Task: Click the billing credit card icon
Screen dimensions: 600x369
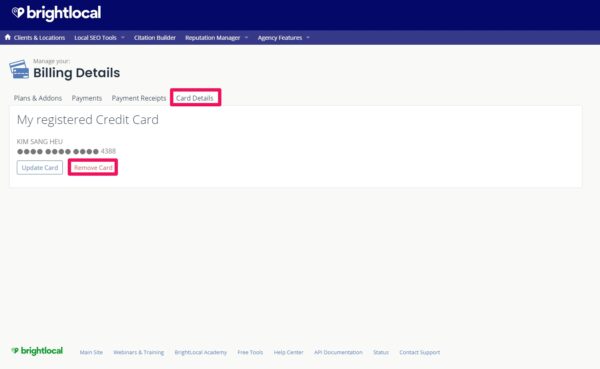Action: 19,69
